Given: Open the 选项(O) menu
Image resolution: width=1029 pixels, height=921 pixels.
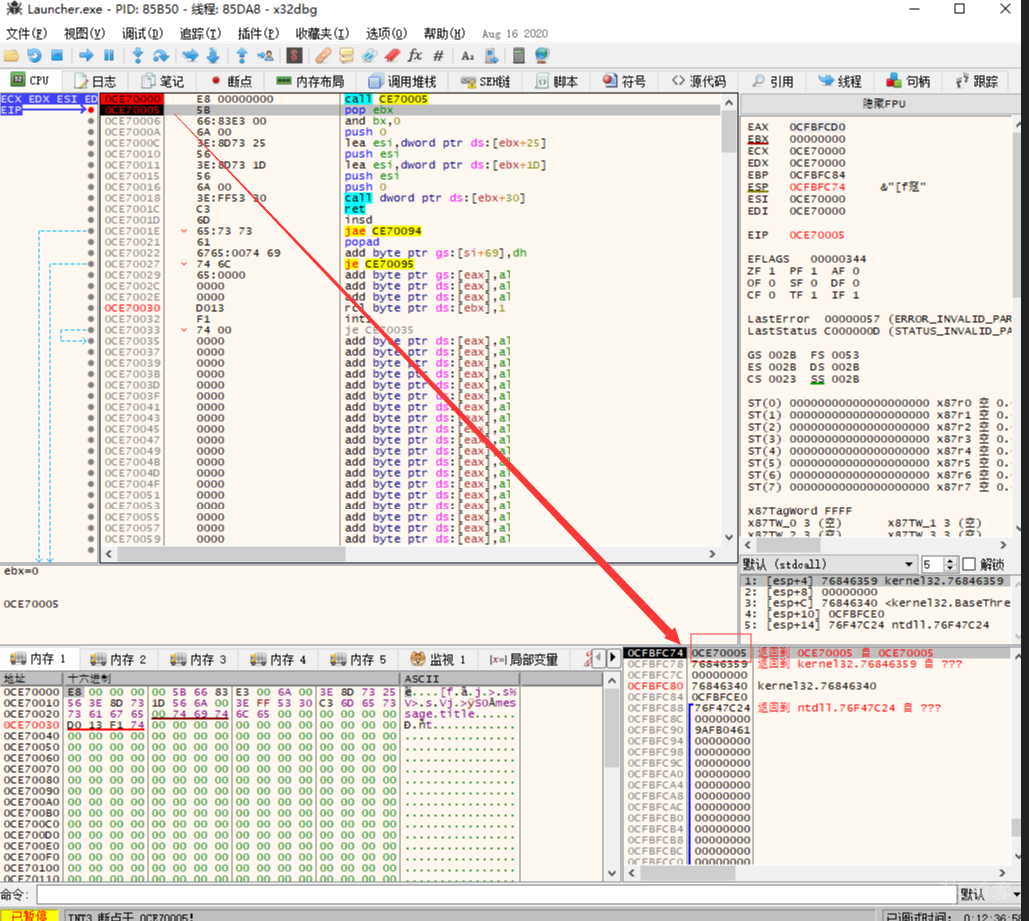Looking at the screenshot, I should [386, 33].
